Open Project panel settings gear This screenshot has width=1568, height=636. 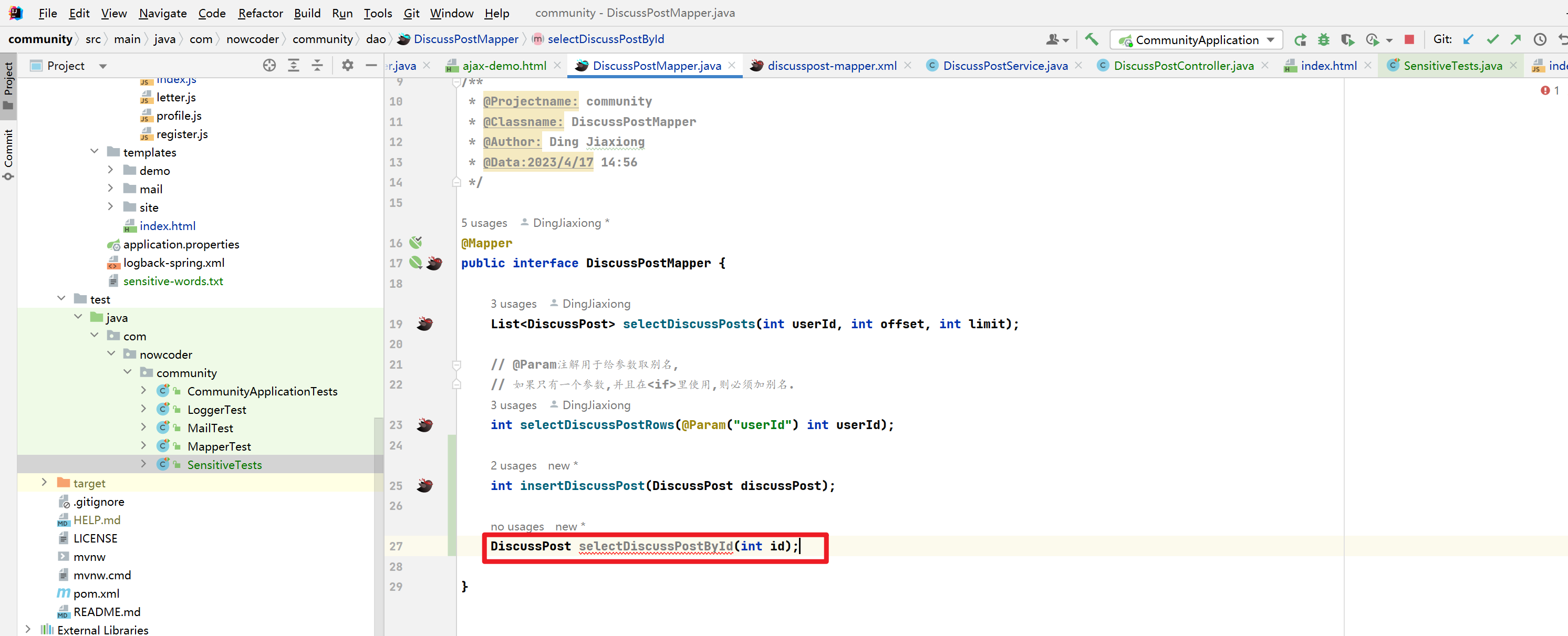(348, 65)
